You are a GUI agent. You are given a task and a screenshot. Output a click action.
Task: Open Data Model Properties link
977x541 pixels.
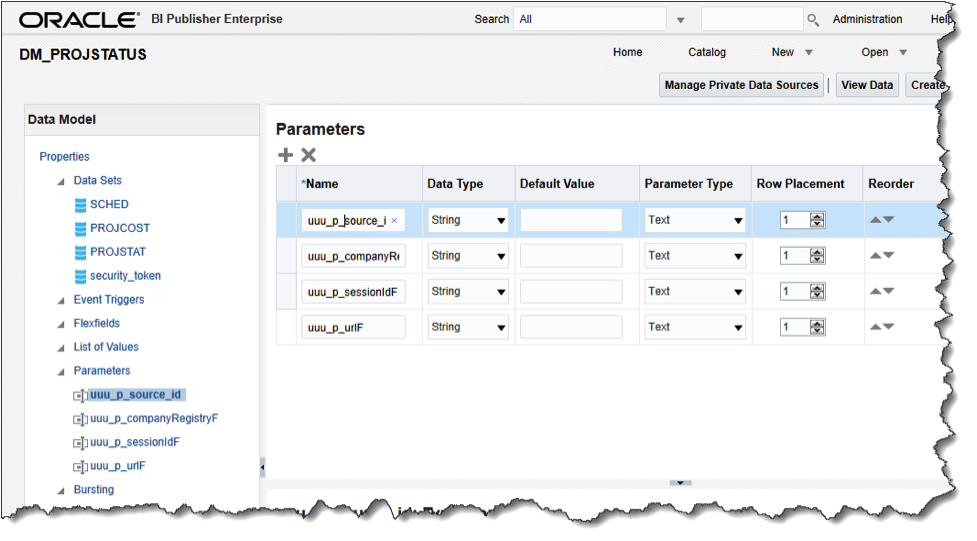click(x=64, y=157)
